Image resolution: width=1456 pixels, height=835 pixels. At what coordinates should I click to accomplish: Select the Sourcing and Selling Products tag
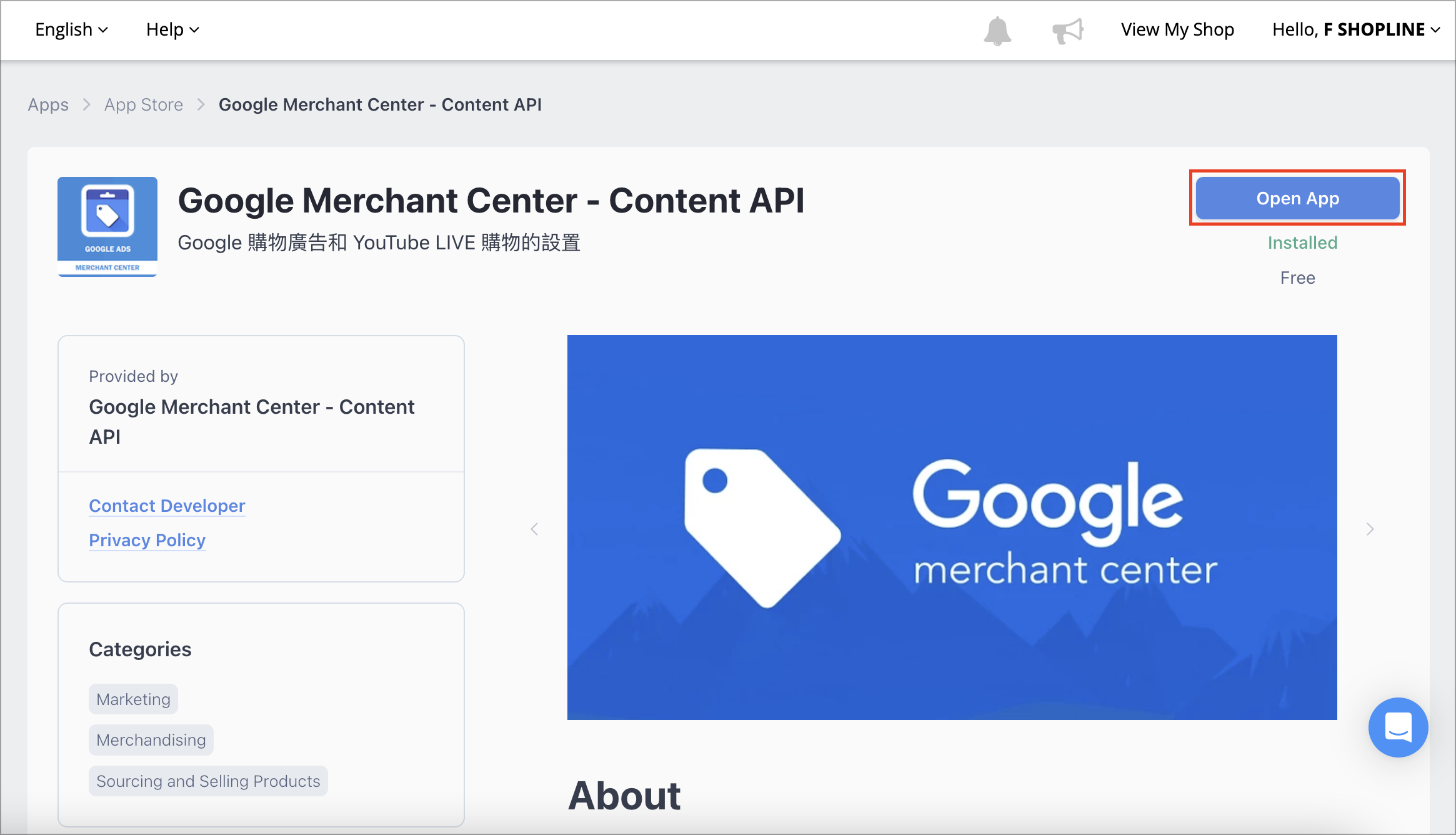coord(208,781)
